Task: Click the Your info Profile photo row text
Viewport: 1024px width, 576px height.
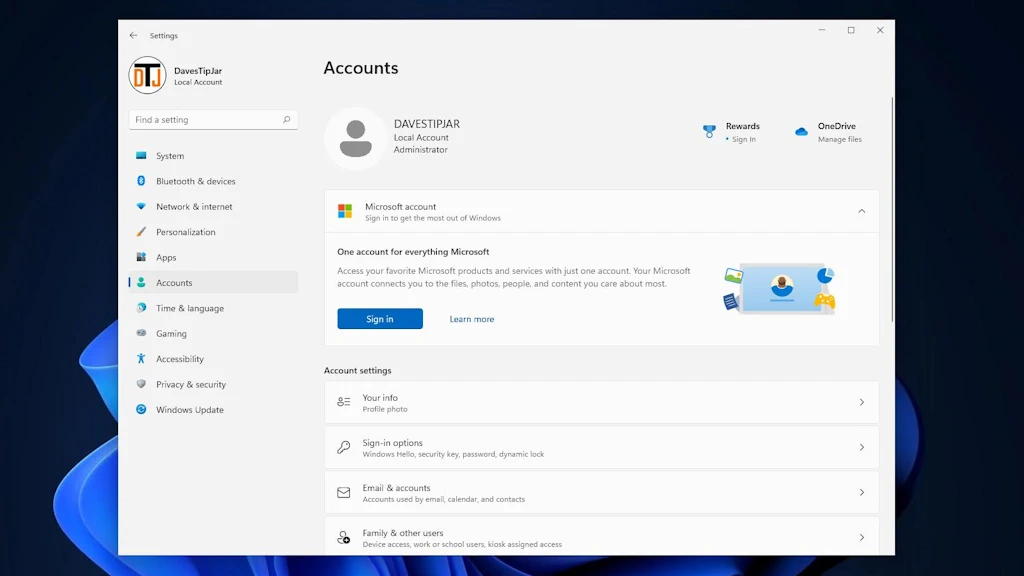Action: tap(385, 409)
